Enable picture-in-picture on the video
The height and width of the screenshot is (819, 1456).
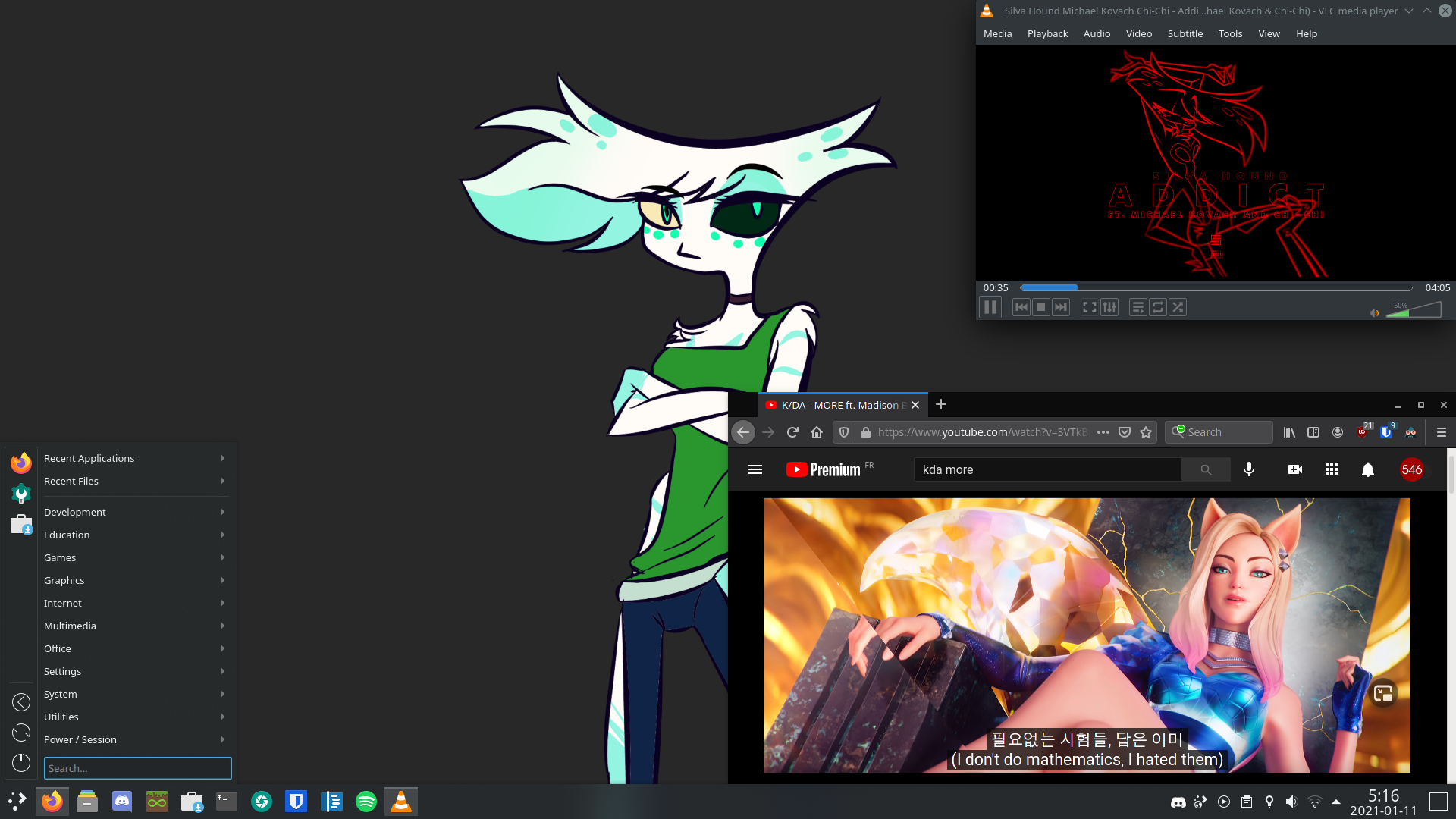[x=1383, y=693]
